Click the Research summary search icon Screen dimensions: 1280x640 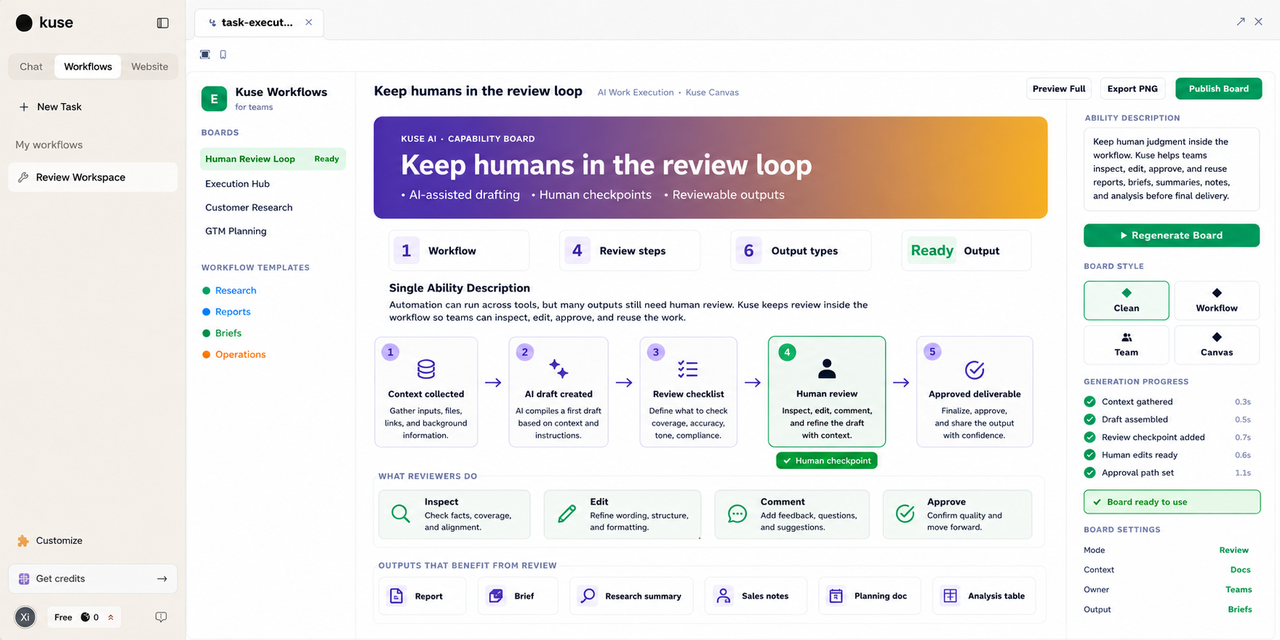(587, 596)
